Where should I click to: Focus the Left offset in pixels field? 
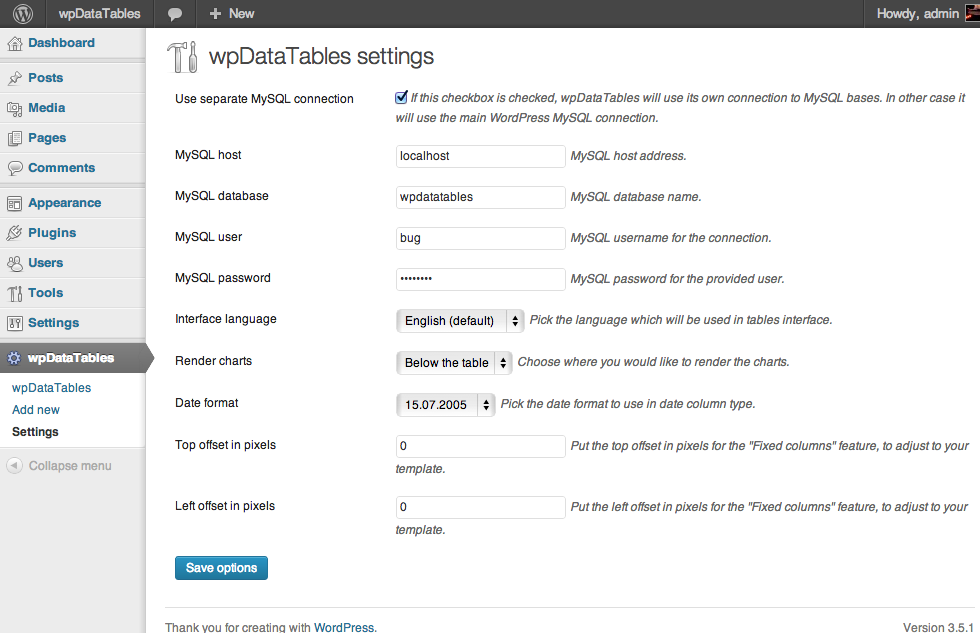(481, 507)
